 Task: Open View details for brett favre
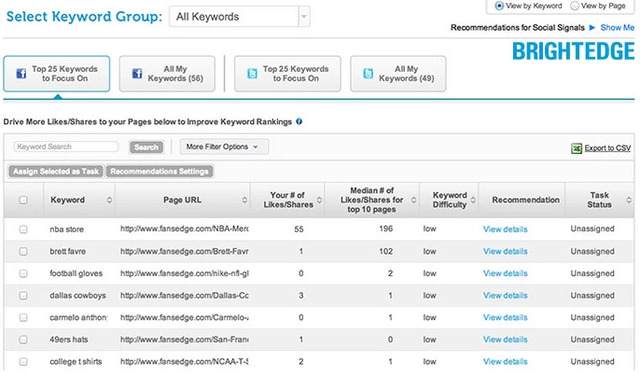(x=505, y=251)
